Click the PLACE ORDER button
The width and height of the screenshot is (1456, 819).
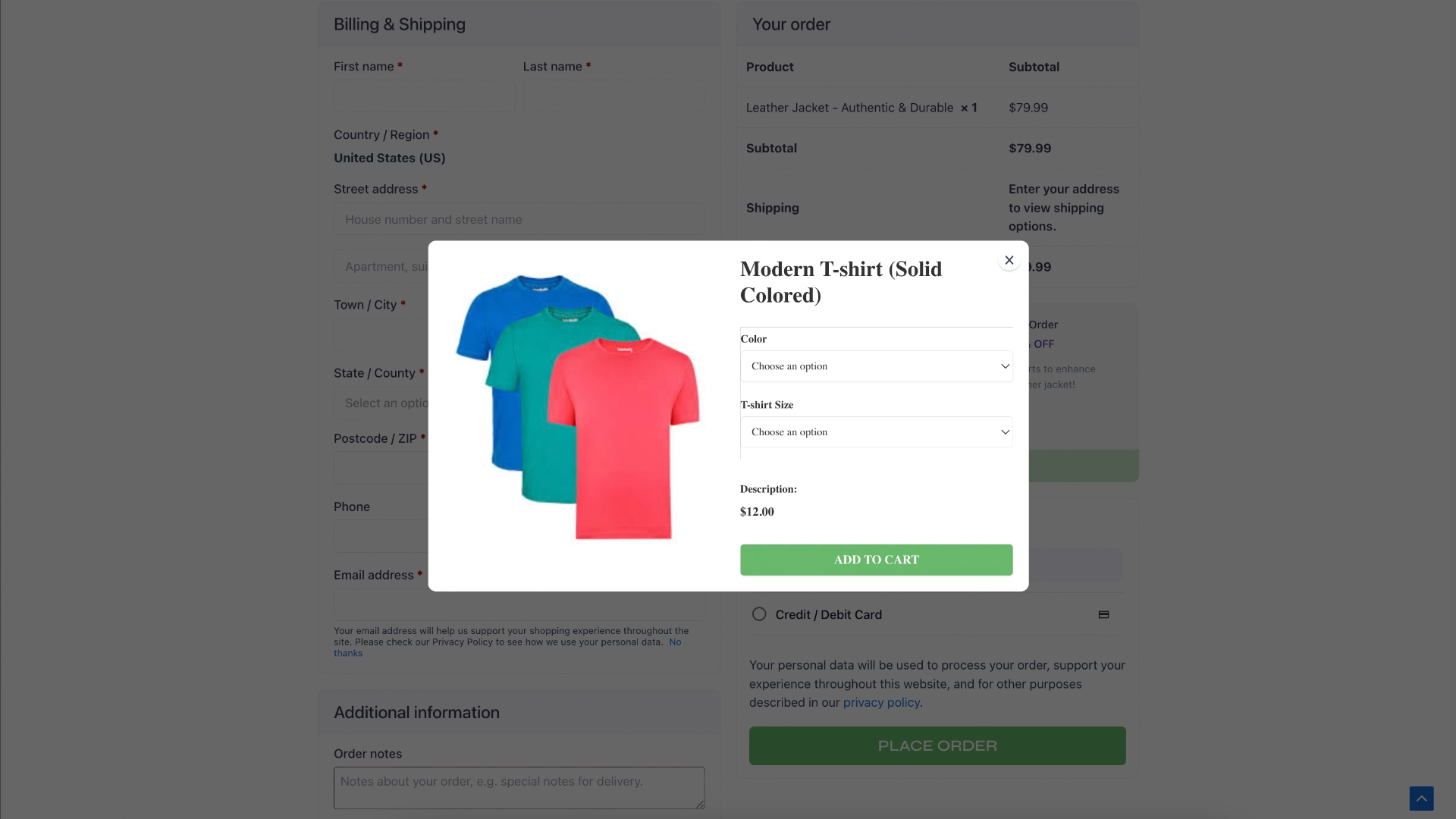[937, 745]
